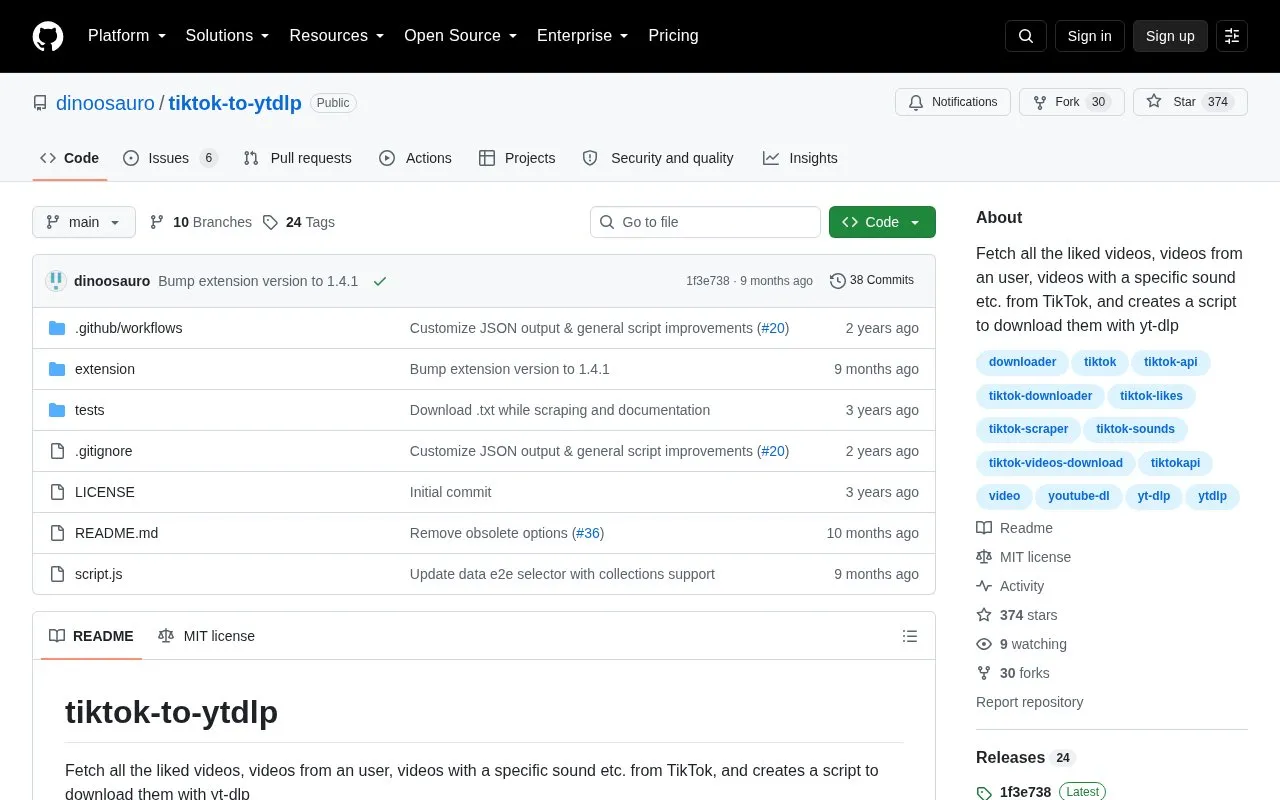The height and width of the screenshot is (800, 1280).
Task: Click the GitHub logo icon
Action: click(x=48, y=36)
